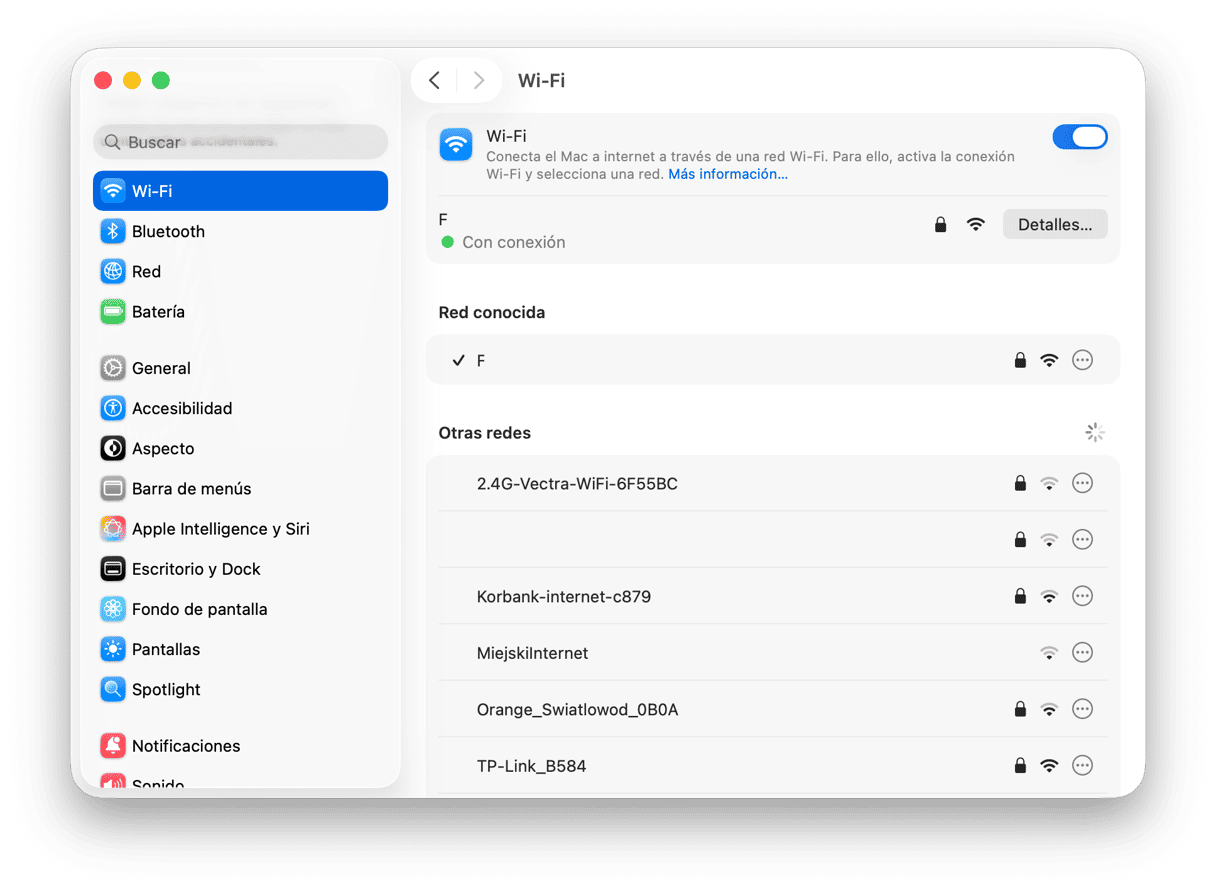
Task: Select Batería in the sidebar
Action: coord(158,312)
